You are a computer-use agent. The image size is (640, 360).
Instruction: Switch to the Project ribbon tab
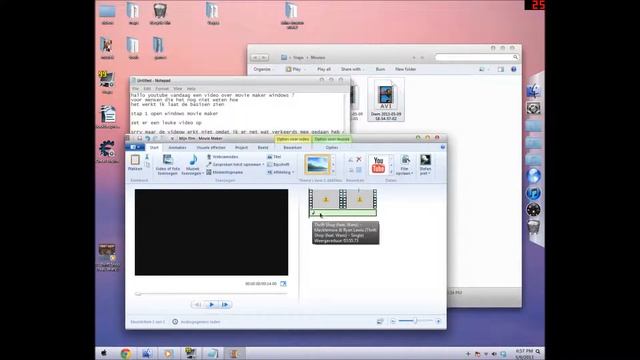click(241, 147)
